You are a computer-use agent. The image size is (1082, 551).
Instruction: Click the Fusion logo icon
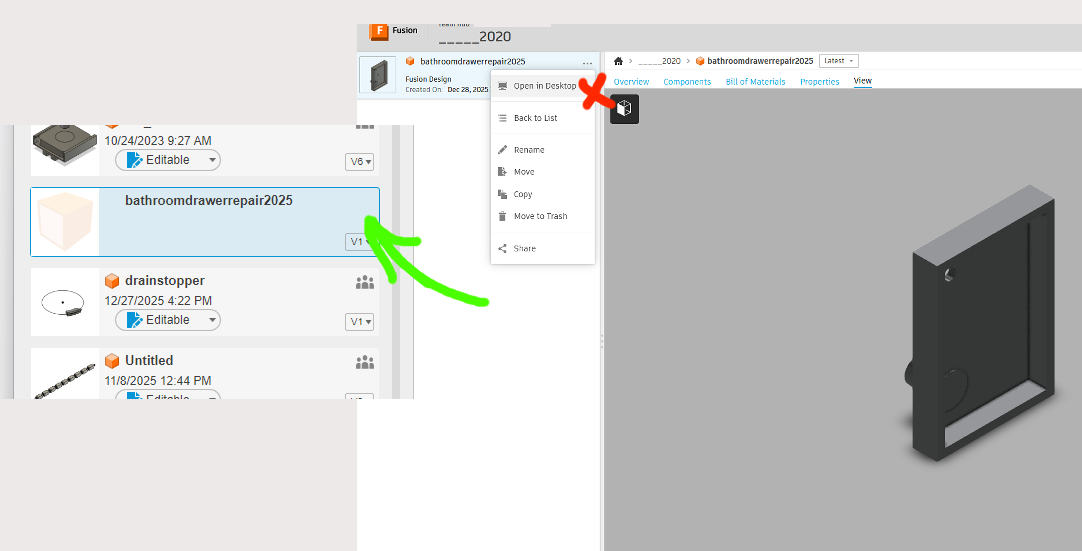click(x=379, y=32)
